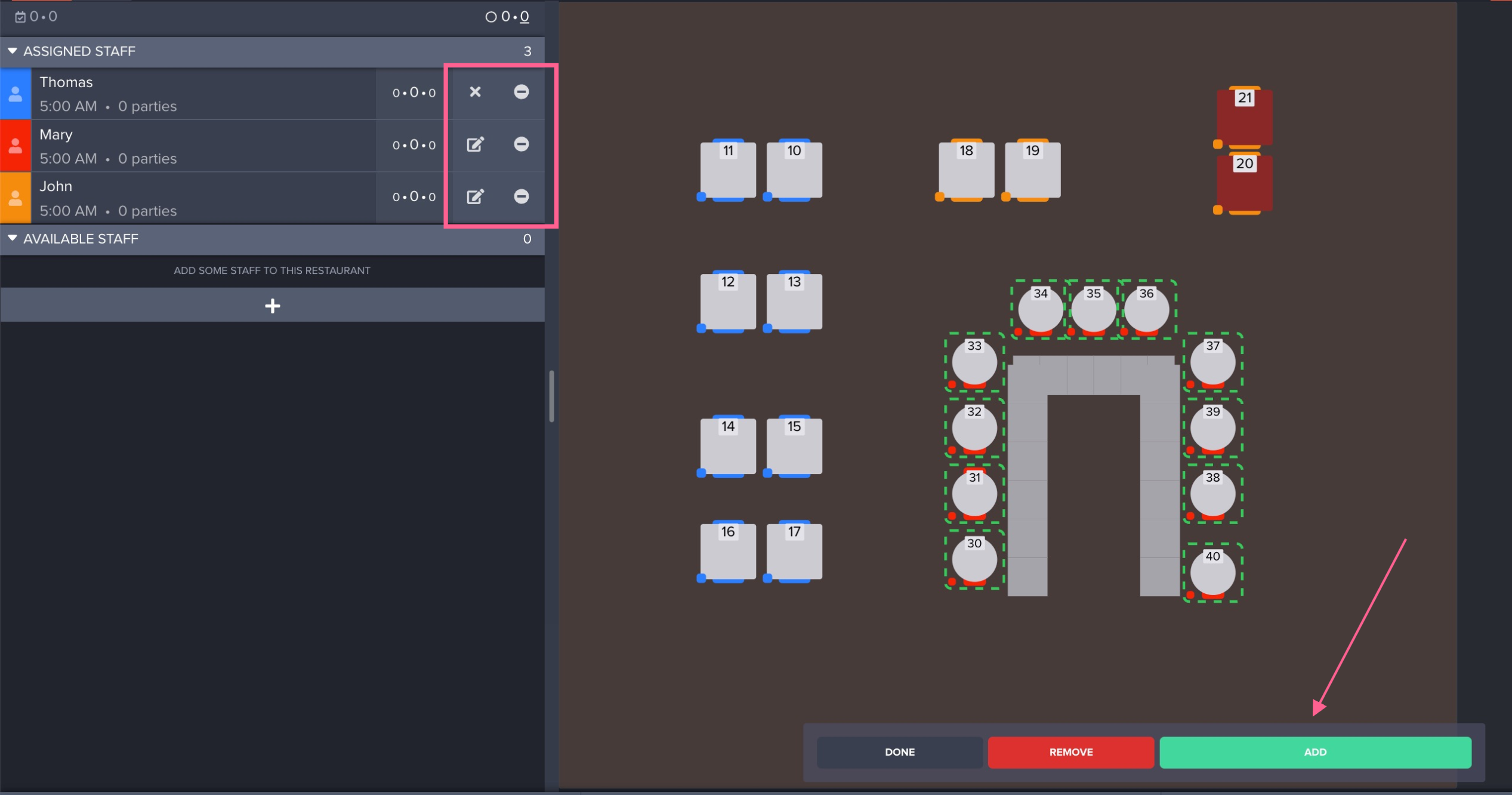Click the DONE button

coord(899,752)
